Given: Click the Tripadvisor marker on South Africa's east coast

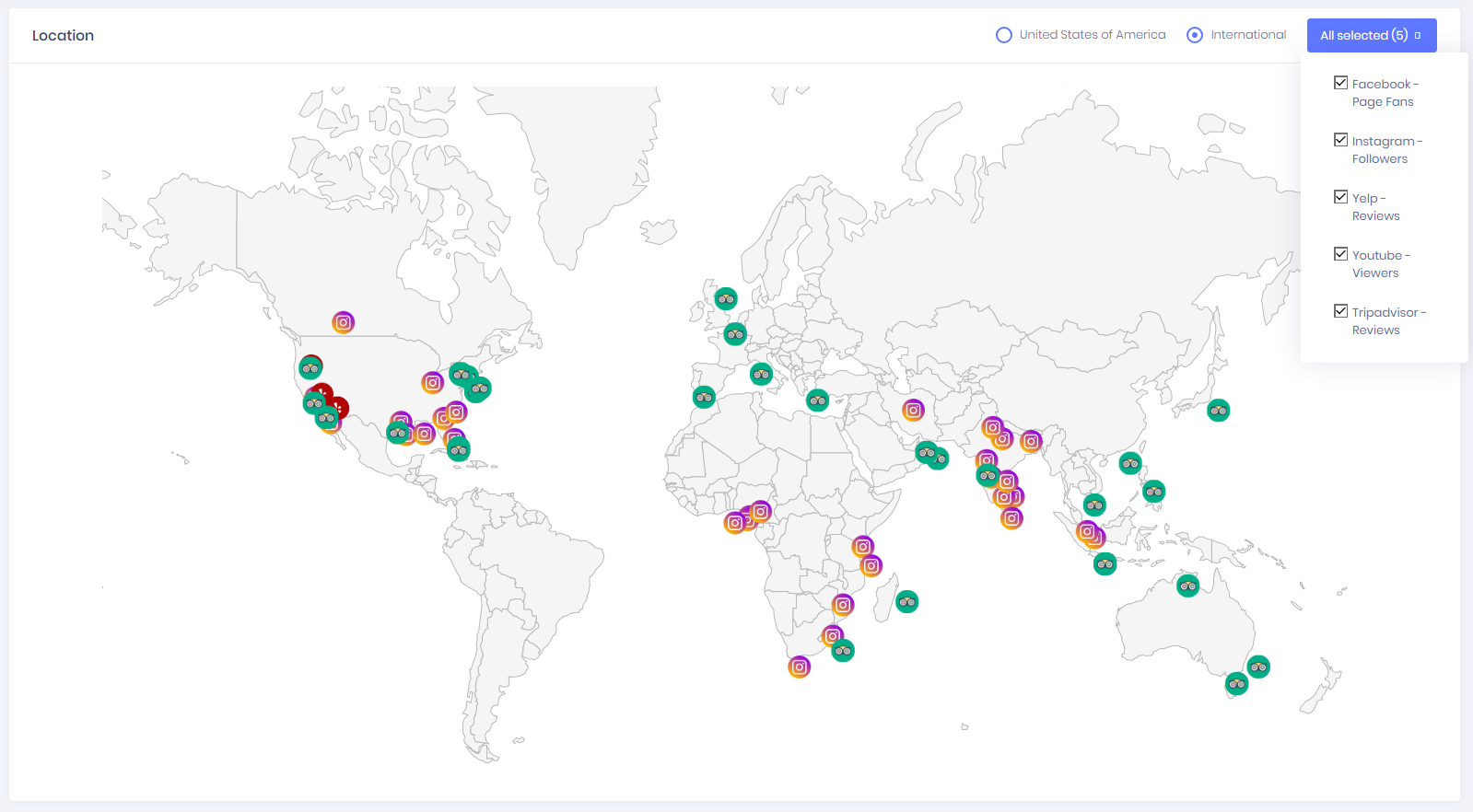Looking at the screenshot, I should pos(843,651).
